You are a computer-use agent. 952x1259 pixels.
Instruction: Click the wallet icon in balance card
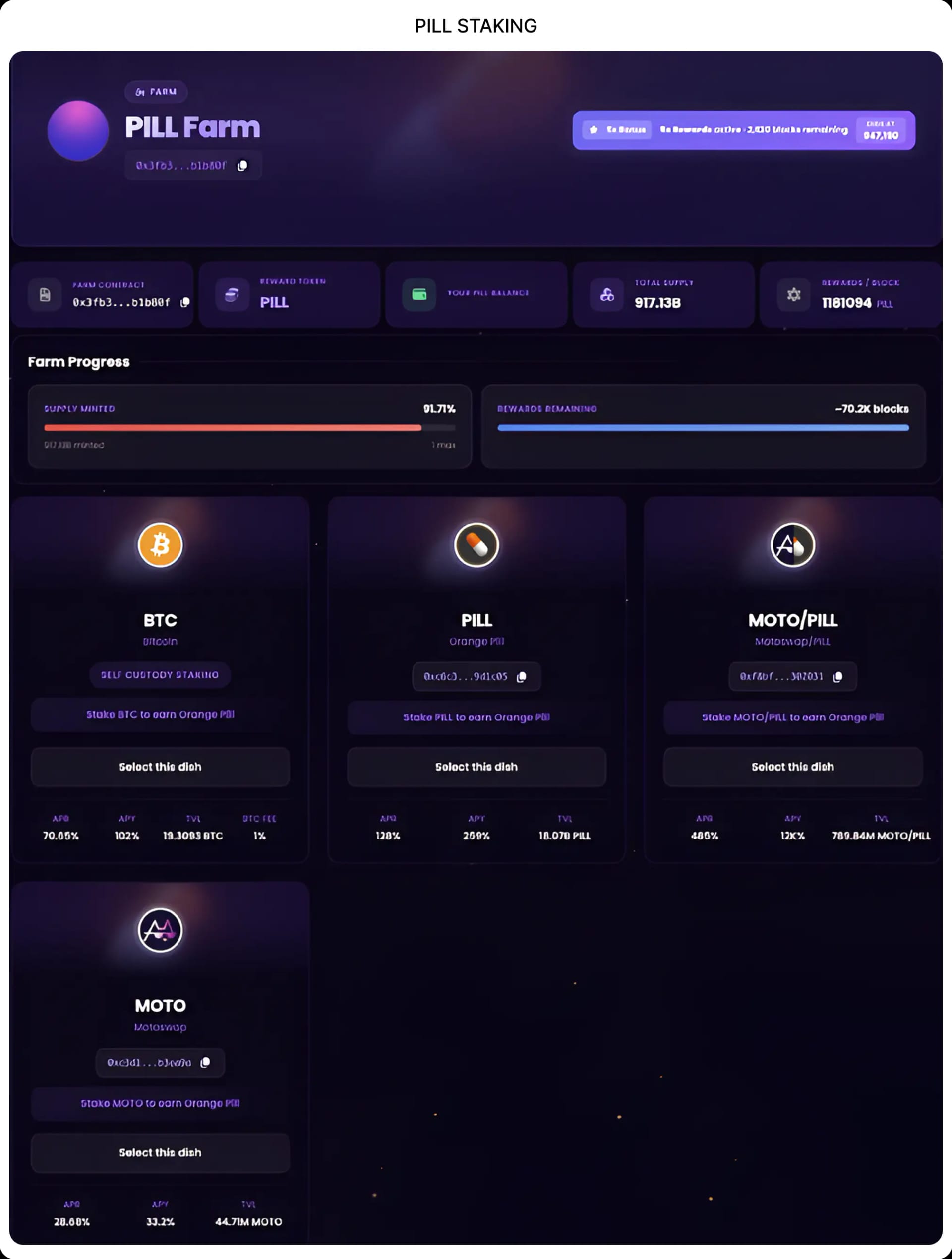click(x=419, y=294)
